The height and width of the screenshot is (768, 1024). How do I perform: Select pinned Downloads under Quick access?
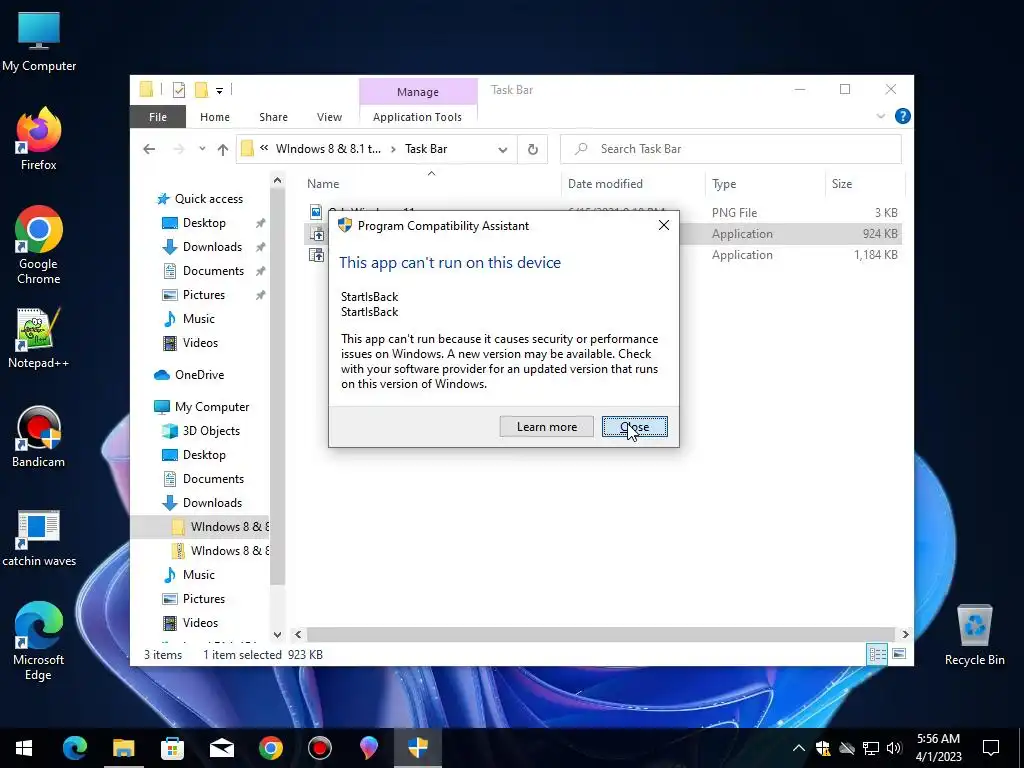(x=212, y=247)
